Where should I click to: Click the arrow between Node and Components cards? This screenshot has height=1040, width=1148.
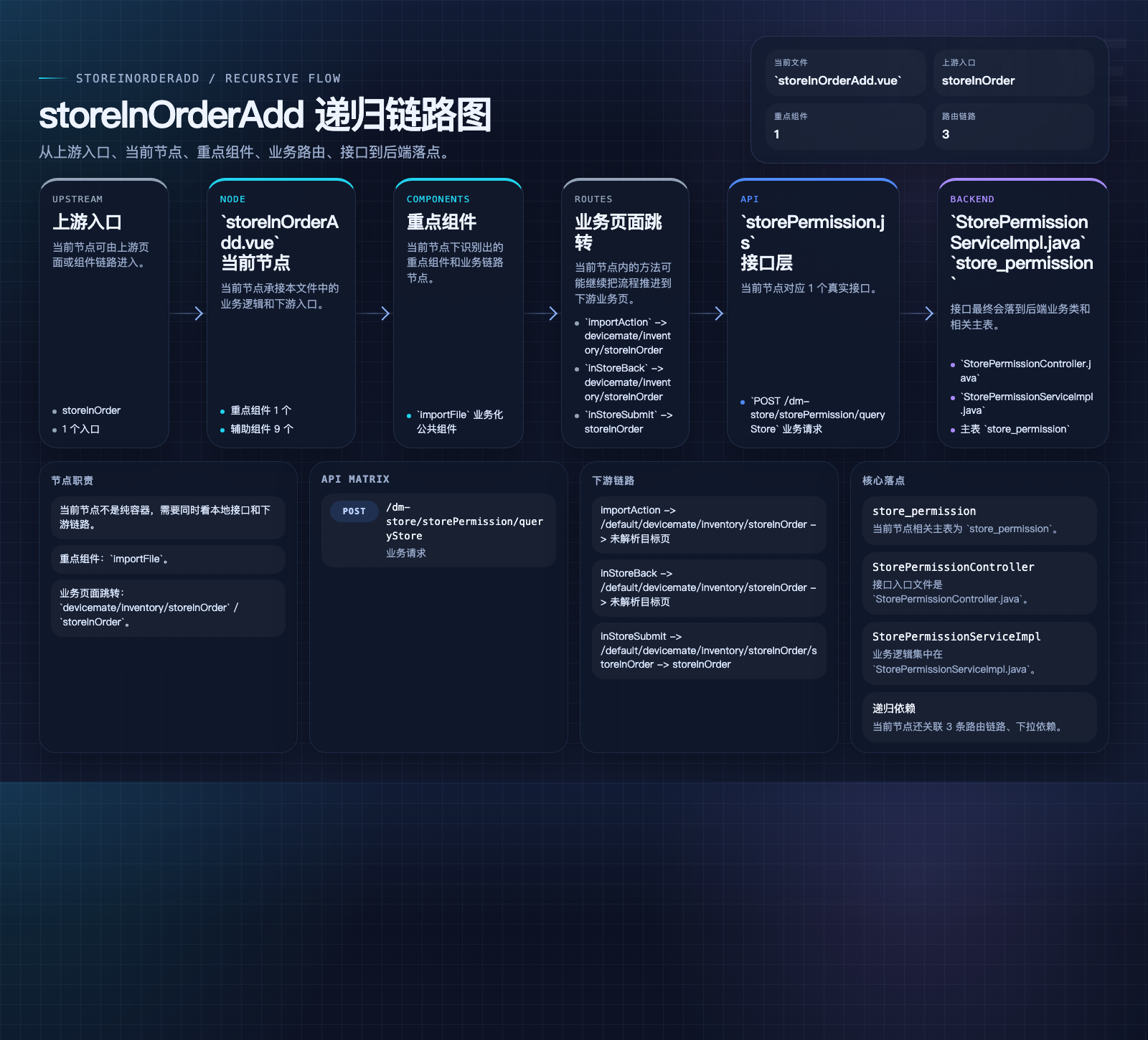point(375,313)
